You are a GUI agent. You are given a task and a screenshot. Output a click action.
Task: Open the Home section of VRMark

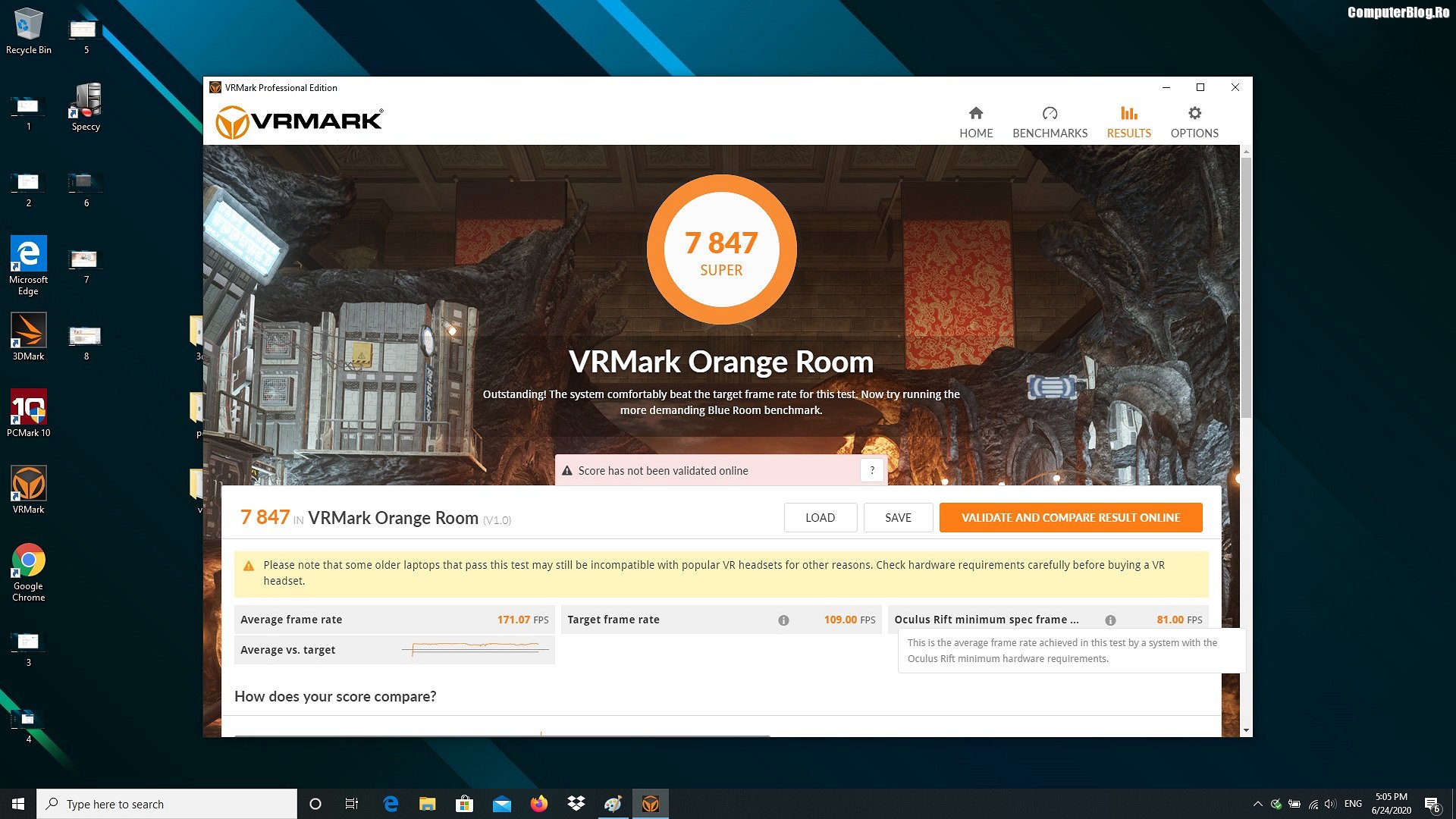point(975,122)
